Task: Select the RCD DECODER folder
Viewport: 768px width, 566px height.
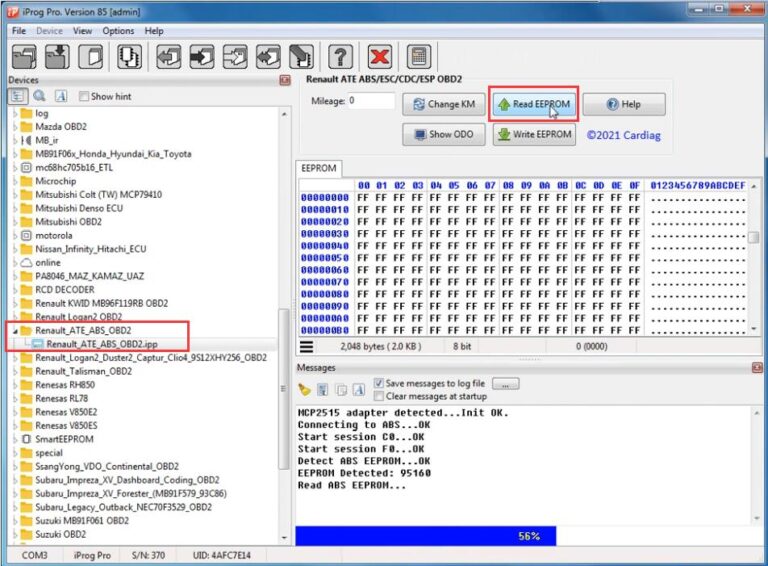Action: point(65,290)
